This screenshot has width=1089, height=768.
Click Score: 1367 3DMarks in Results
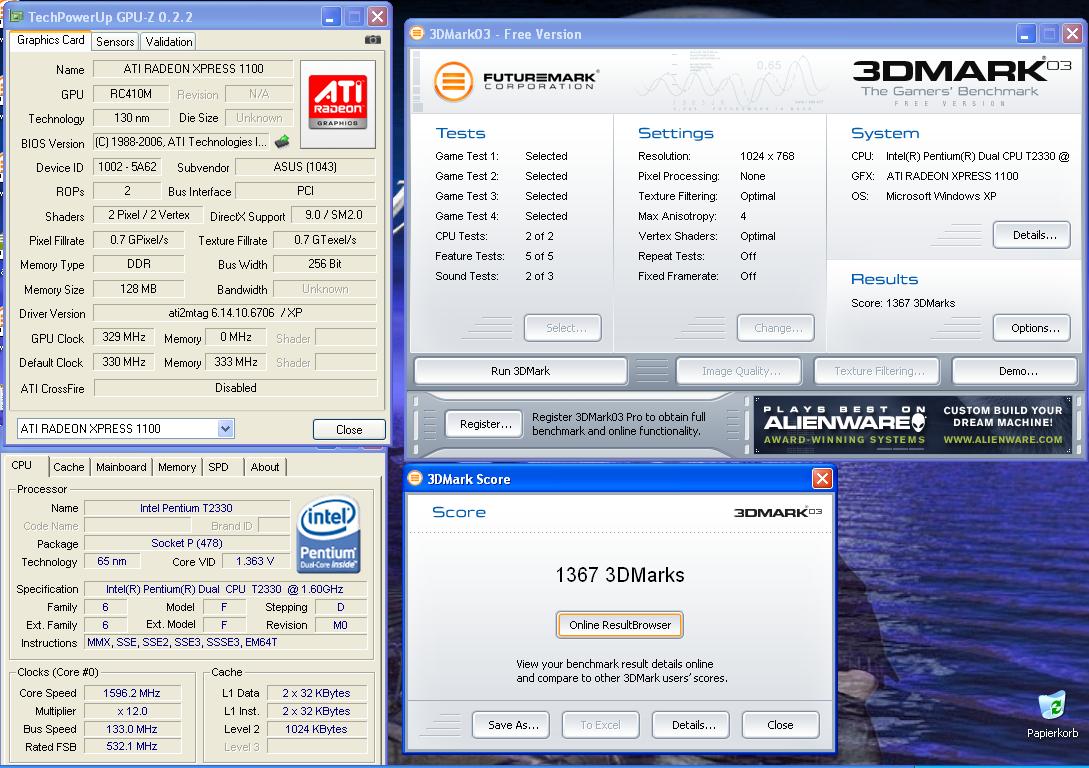(x=903, y=303)
